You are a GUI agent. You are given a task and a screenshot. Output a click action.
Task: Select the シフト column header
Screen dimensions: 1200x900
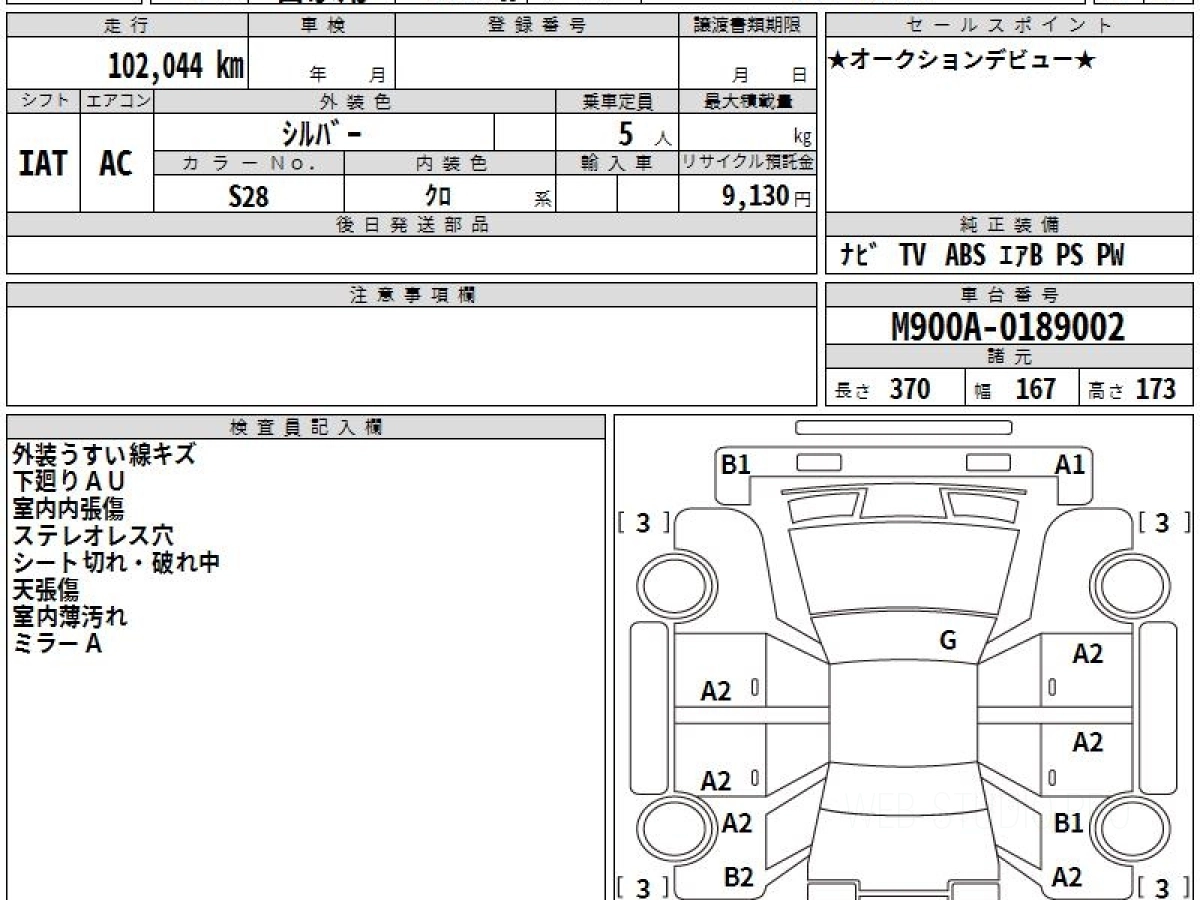pyautogui.click(x=43, y=101)
